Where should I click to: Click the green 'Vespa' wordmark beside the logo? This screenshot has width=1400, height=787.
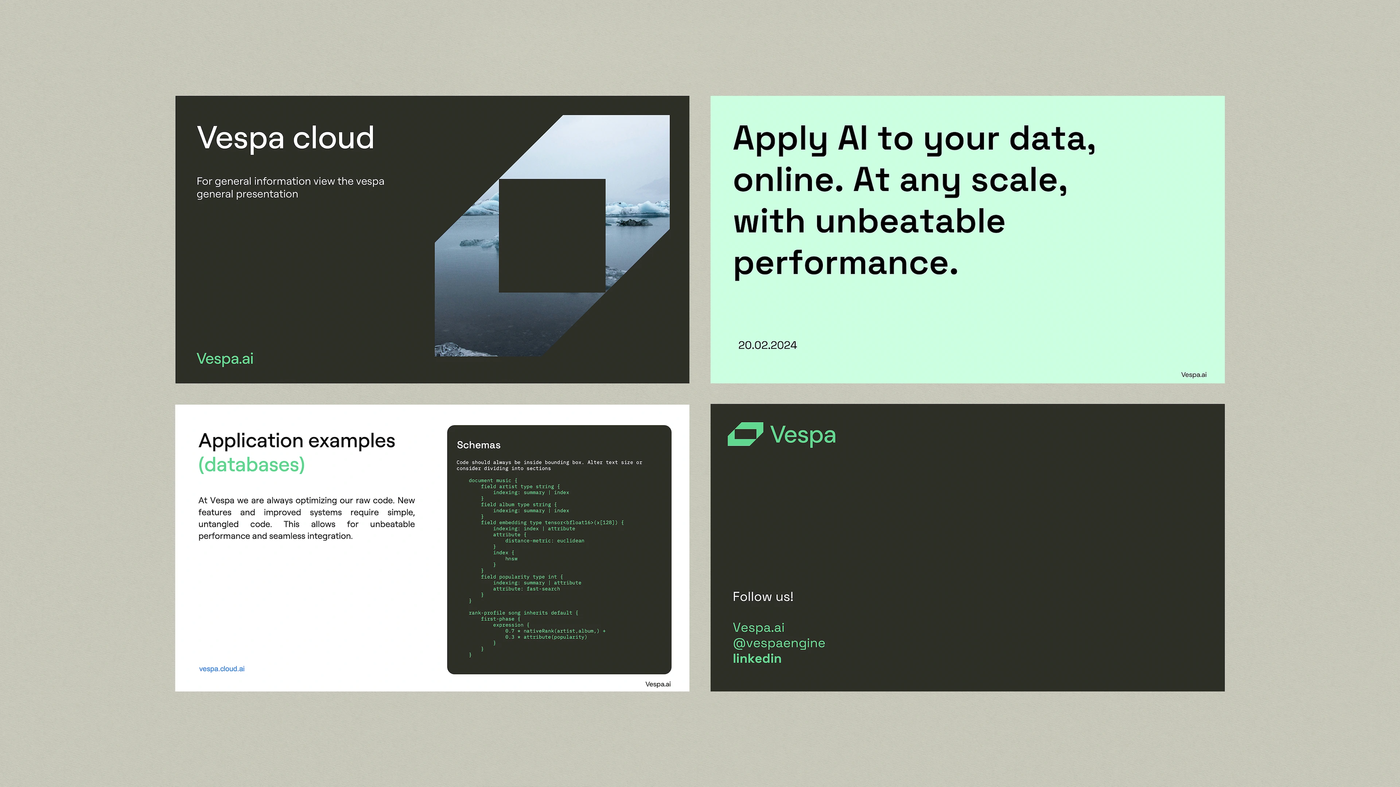(x=803, y=434)
